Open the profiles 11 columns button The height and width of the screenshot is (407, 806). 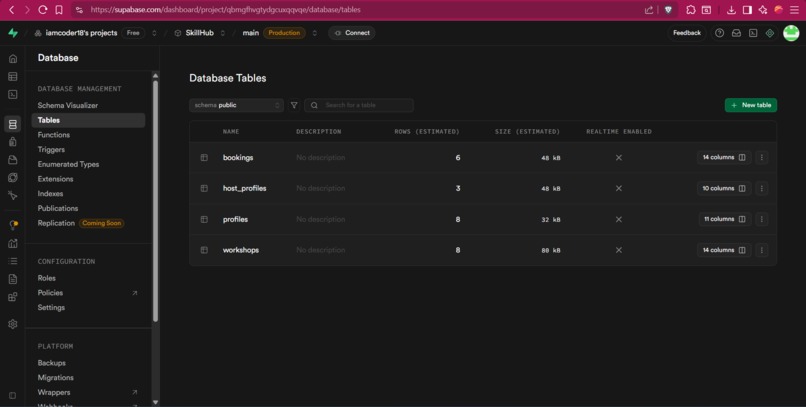725,219
